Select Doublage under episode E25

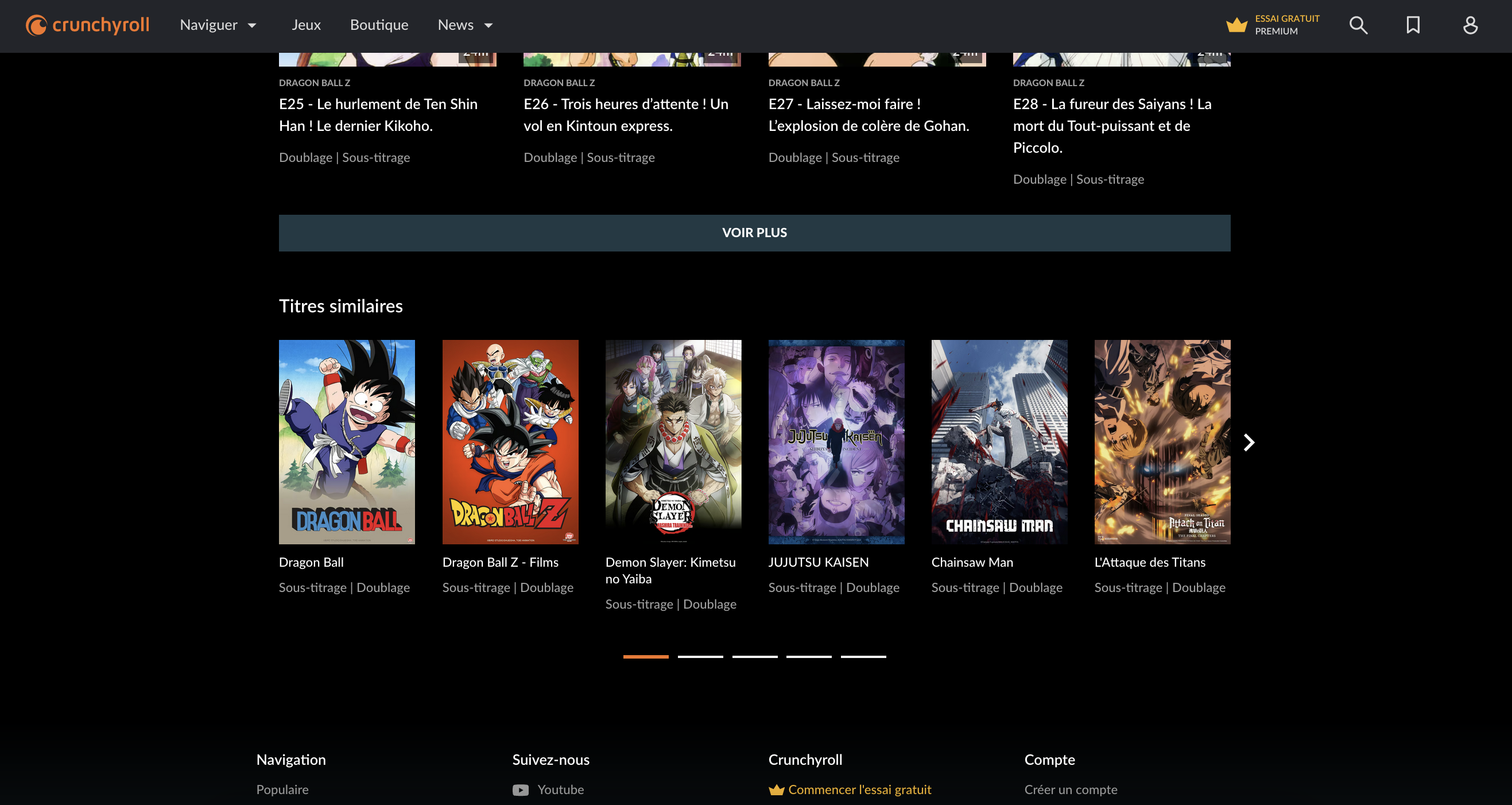click(x=305, y=157)
